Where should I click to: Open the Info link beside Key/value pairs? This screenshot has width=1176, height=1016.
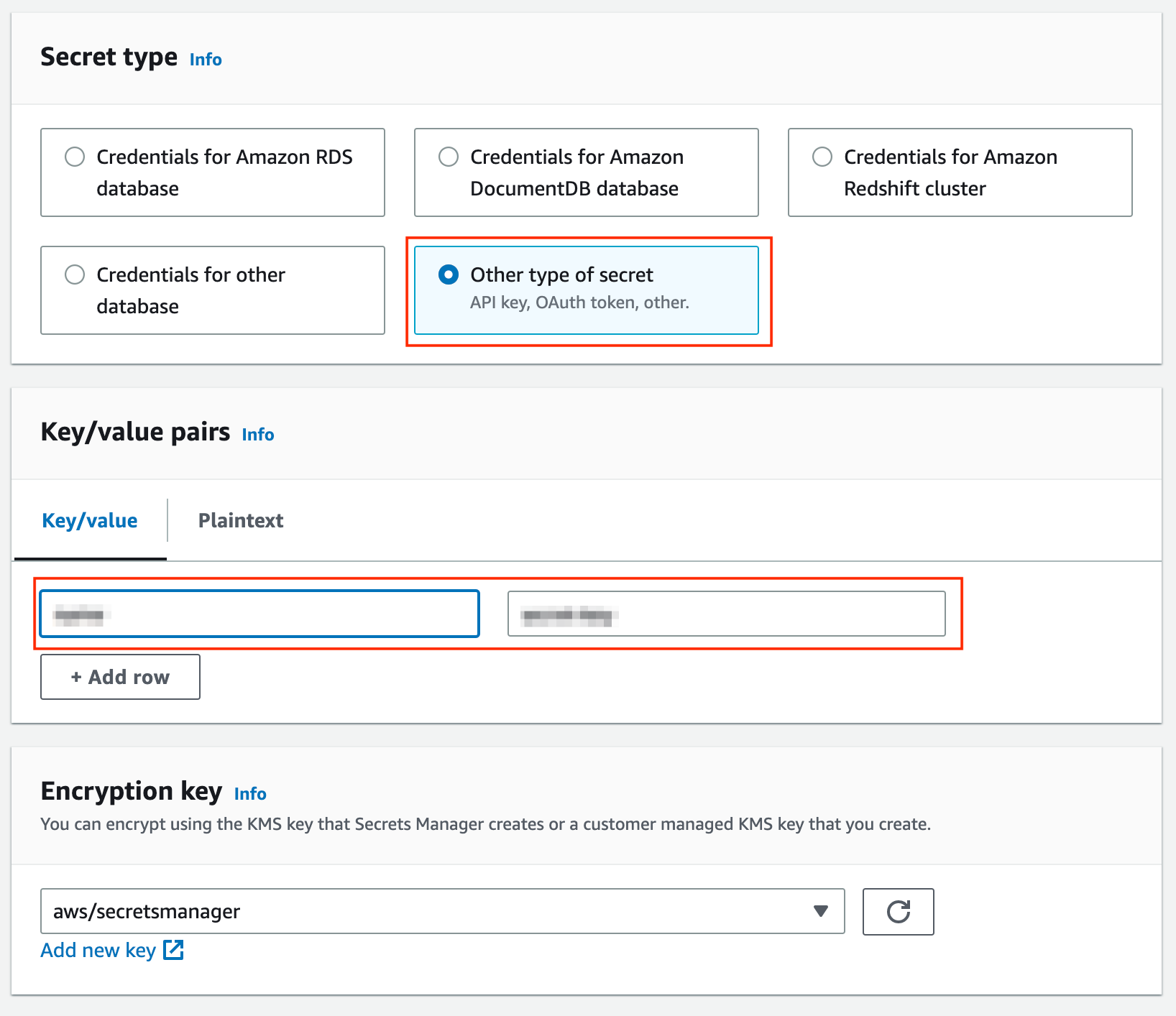(x=258, y=435)
